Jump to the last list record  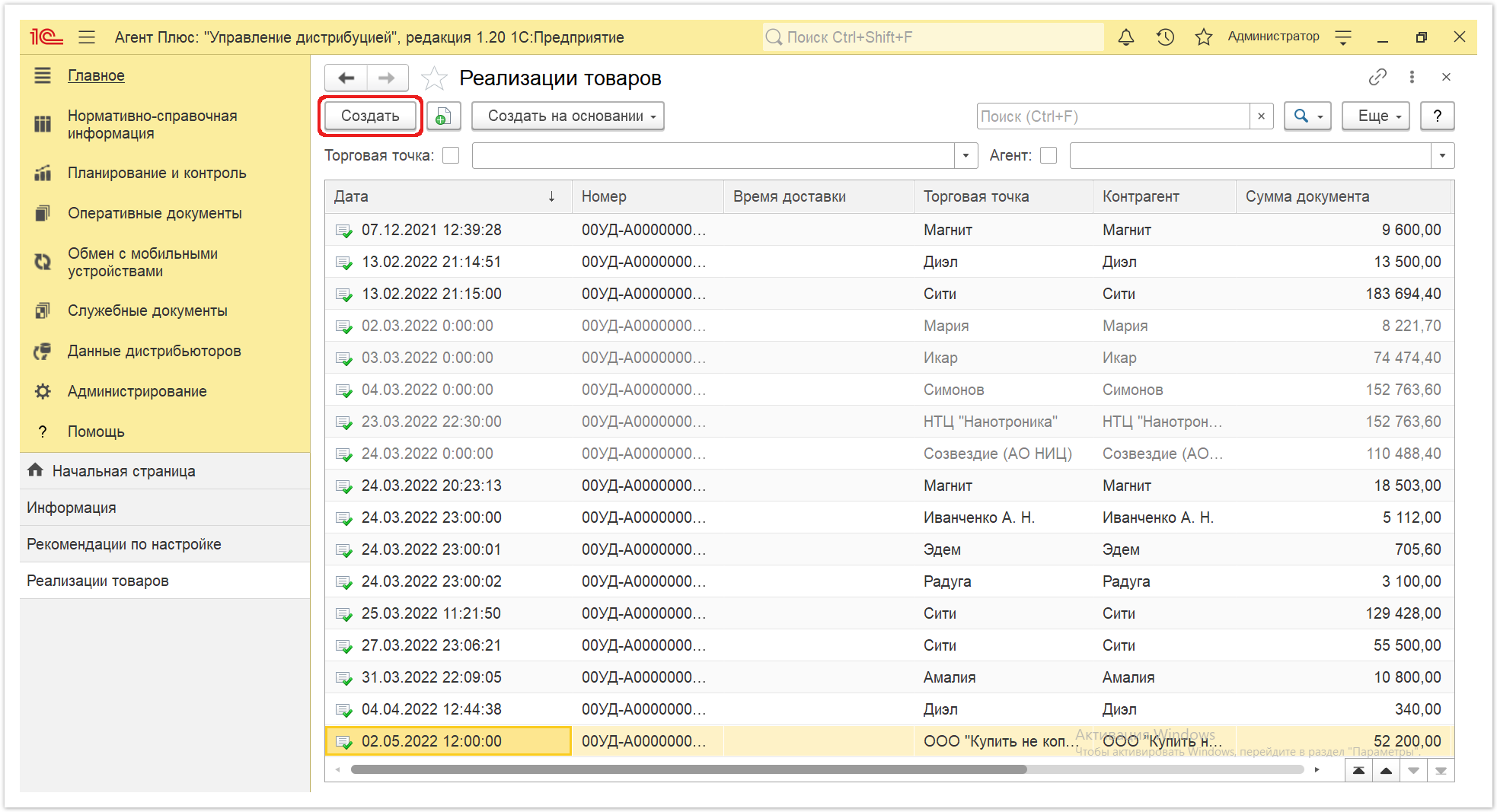pos(1441,770)
